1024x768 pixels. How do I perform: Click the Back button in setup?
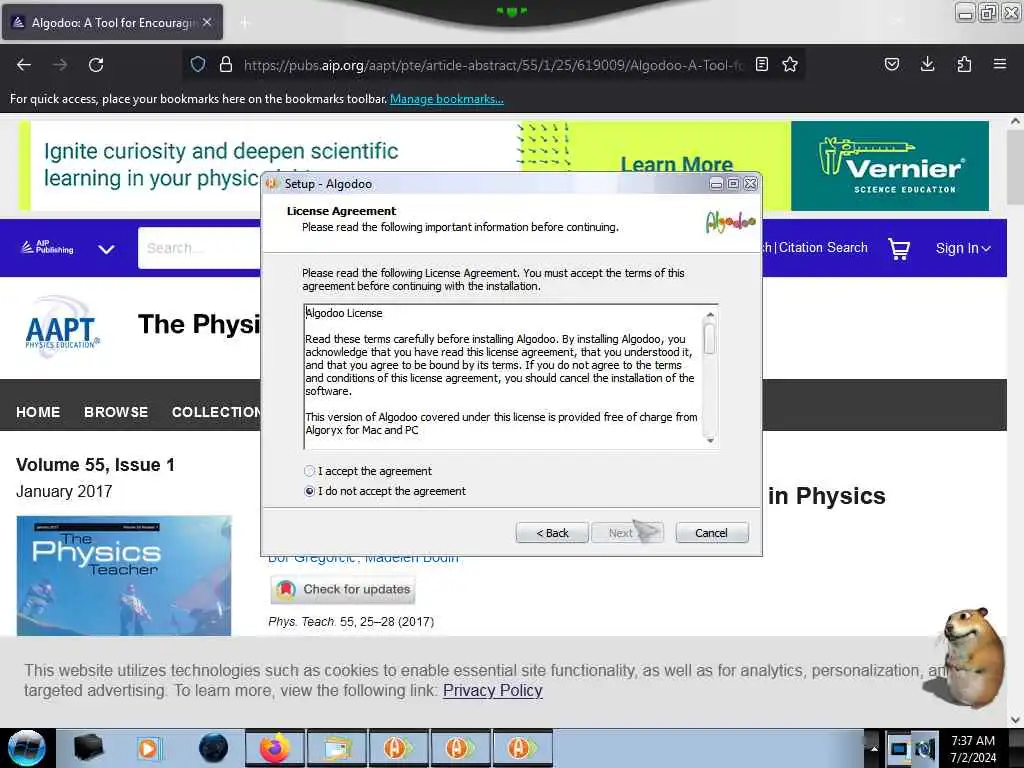click(x=552, y=533)
